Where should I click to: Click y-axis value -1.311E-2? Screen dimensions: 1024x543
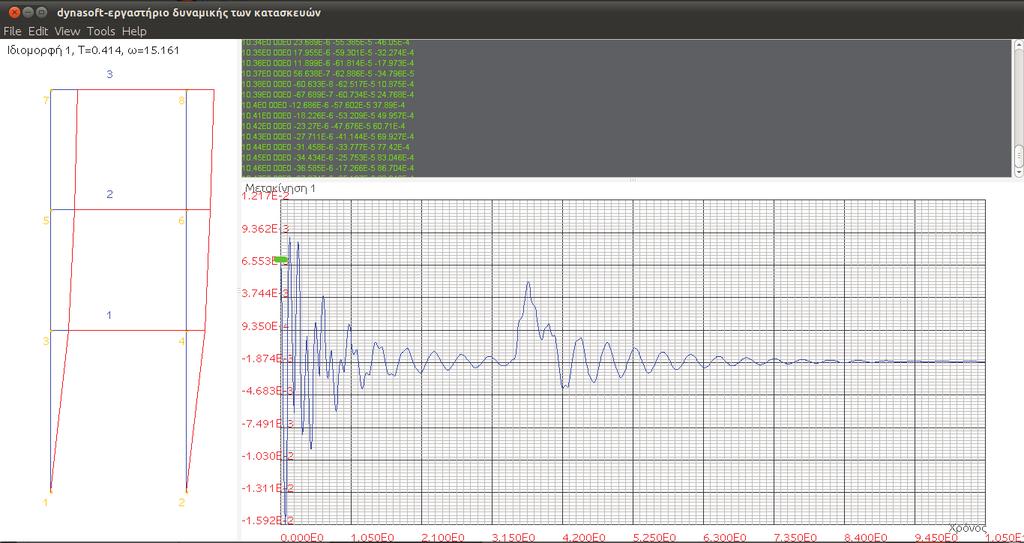[x=268, y=488]
